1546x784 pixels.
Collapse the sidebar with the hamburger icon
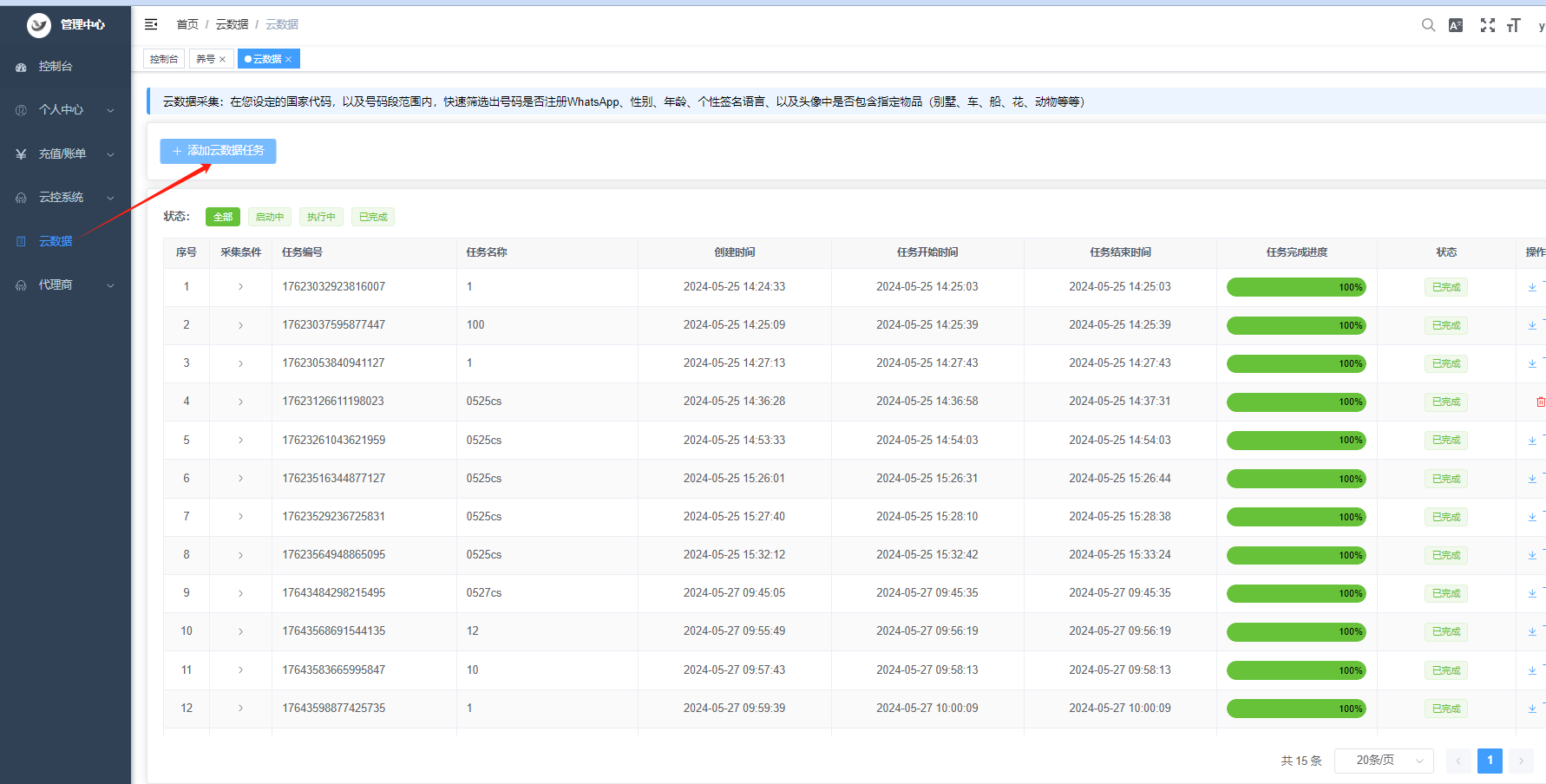(151, 24)
